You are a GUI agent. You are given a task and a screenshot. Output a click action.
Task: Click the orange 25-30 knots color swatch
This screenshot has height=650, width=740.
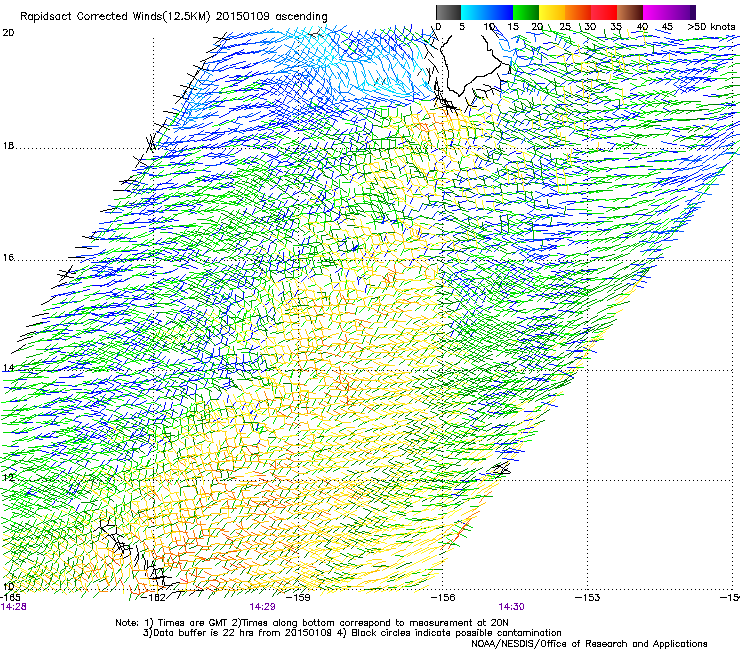pos(578,12)
